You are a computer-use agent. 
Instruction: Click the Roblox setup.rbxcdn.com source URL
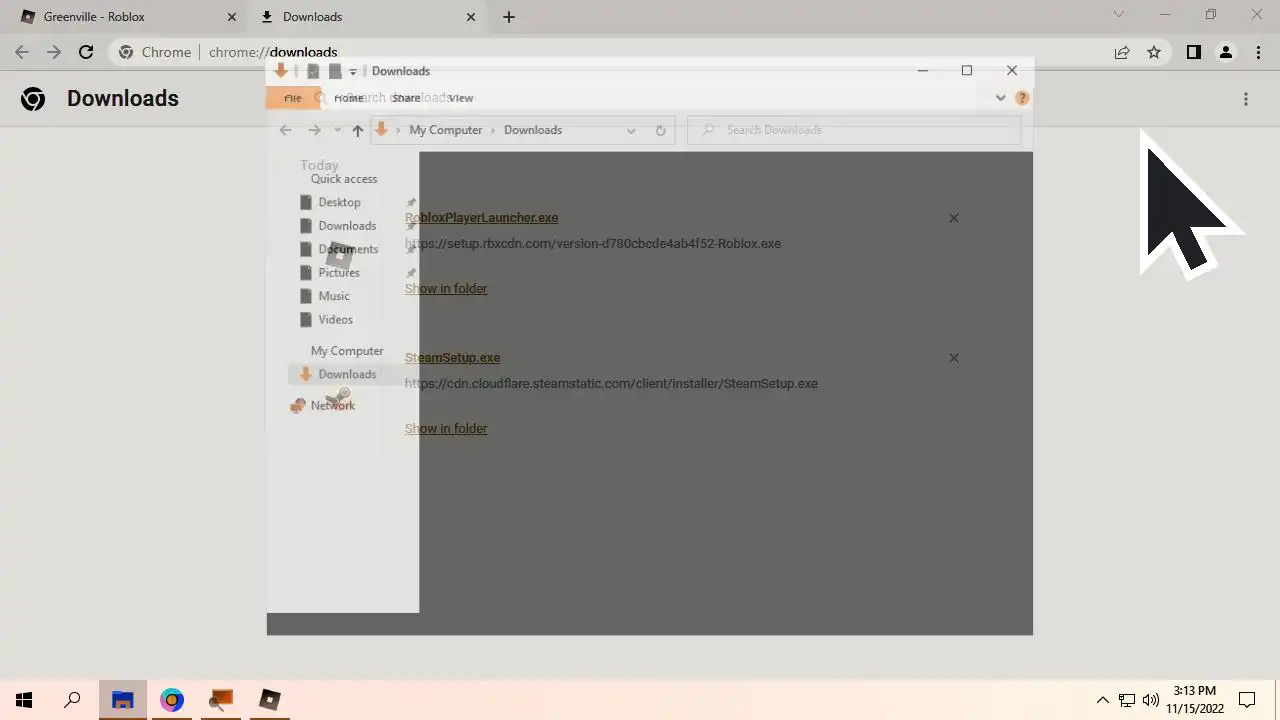pyautogui.click(x=593, y=243)
